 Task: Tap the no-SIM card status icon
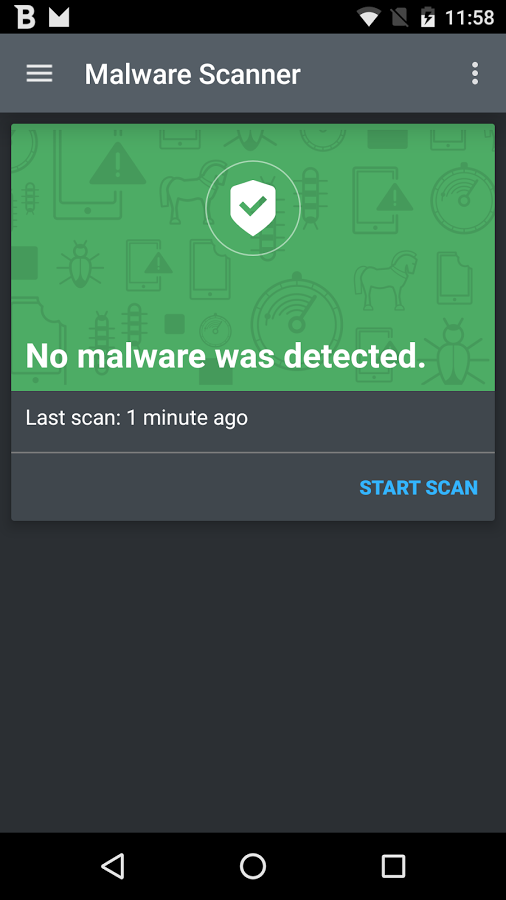coord(400,17)
